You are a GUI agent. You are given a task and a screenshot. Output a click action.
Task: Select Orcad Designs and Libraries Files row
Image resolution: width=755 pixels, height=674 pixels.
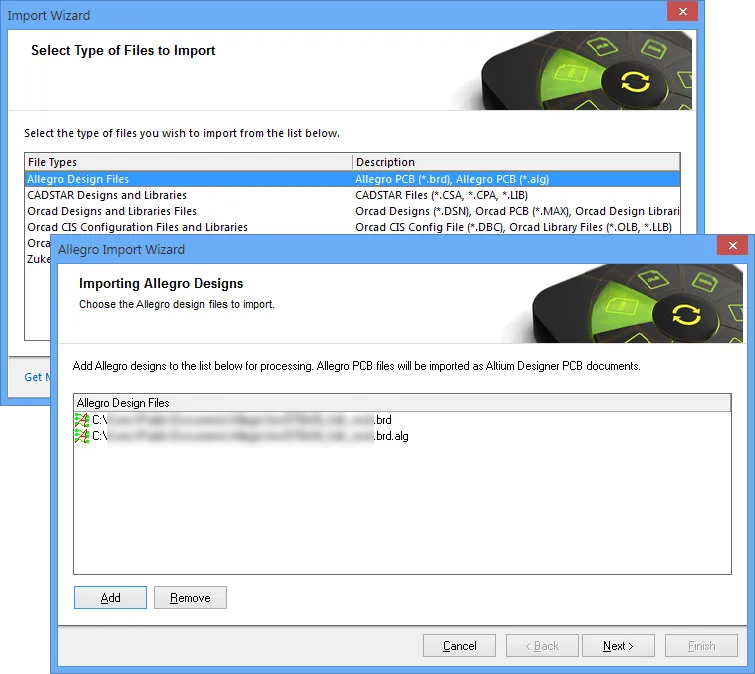352,211
